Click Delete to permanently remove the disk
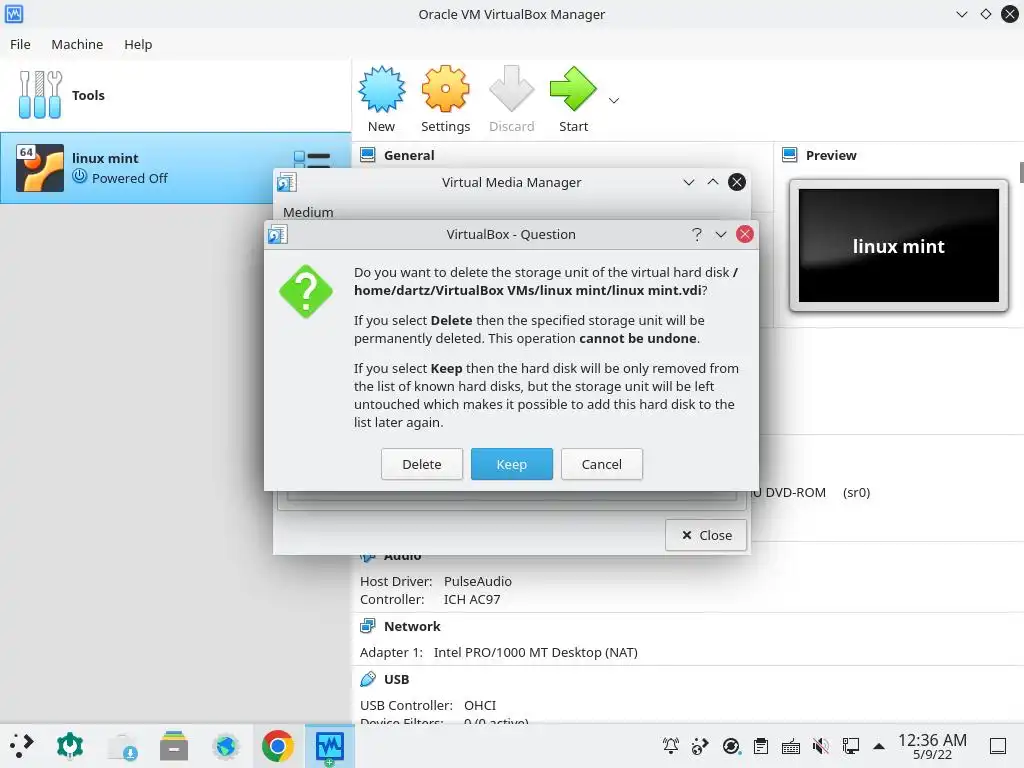Screen dimensions: 1024x768 [x=422, y=464]
